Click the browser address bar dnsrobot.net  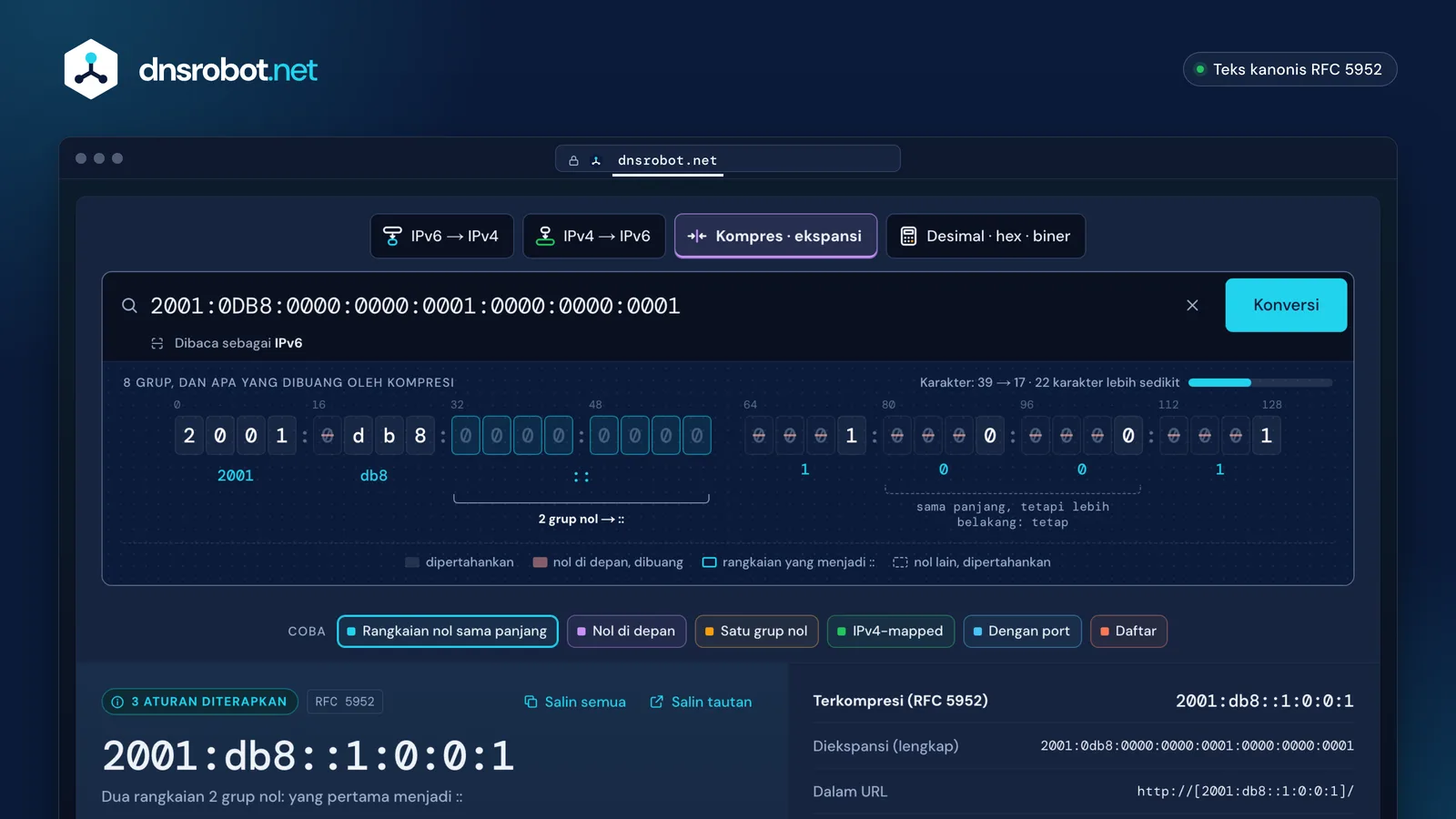727,159
